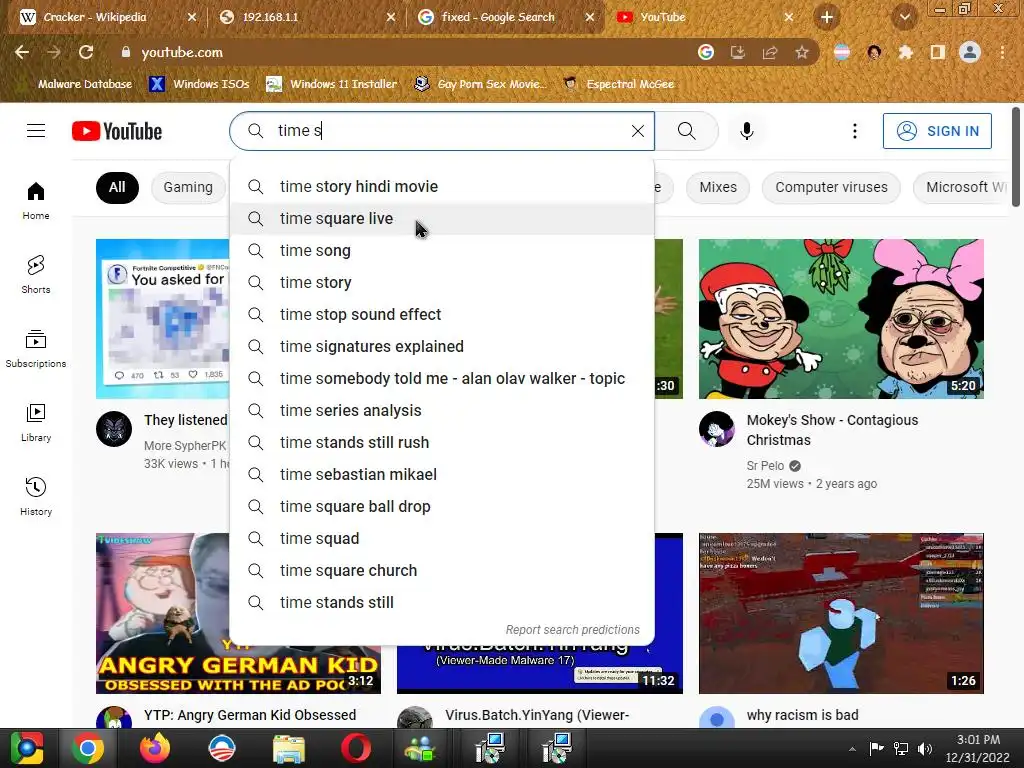The image size is (1024, 768).
Task: Select the Computer viruses filter chip
Action: [831, 187]
